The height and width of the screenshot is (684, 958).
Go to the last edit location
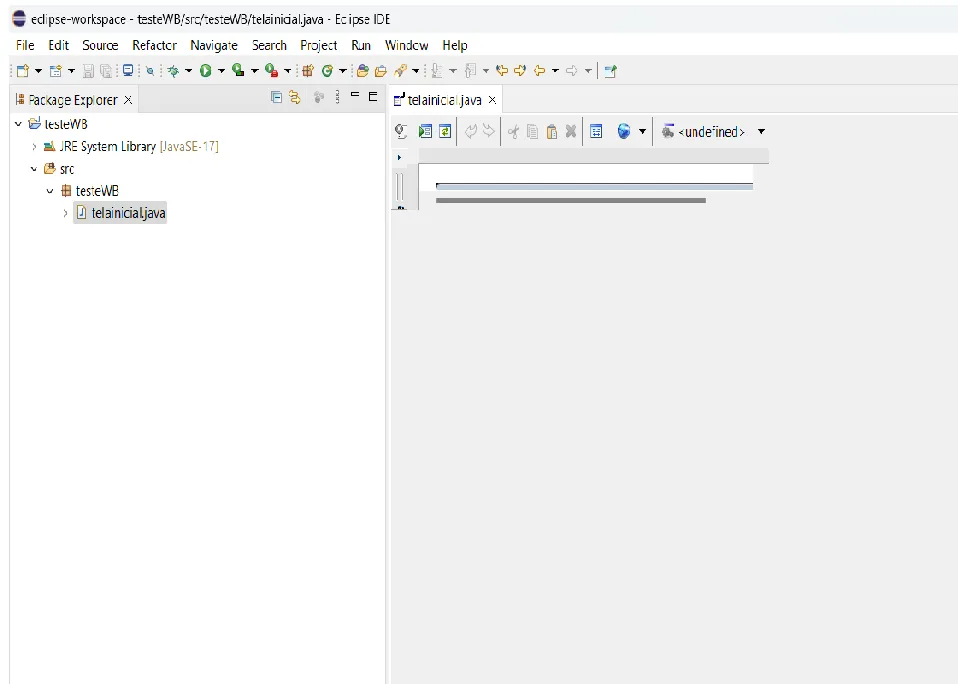(x=502, y=71)
